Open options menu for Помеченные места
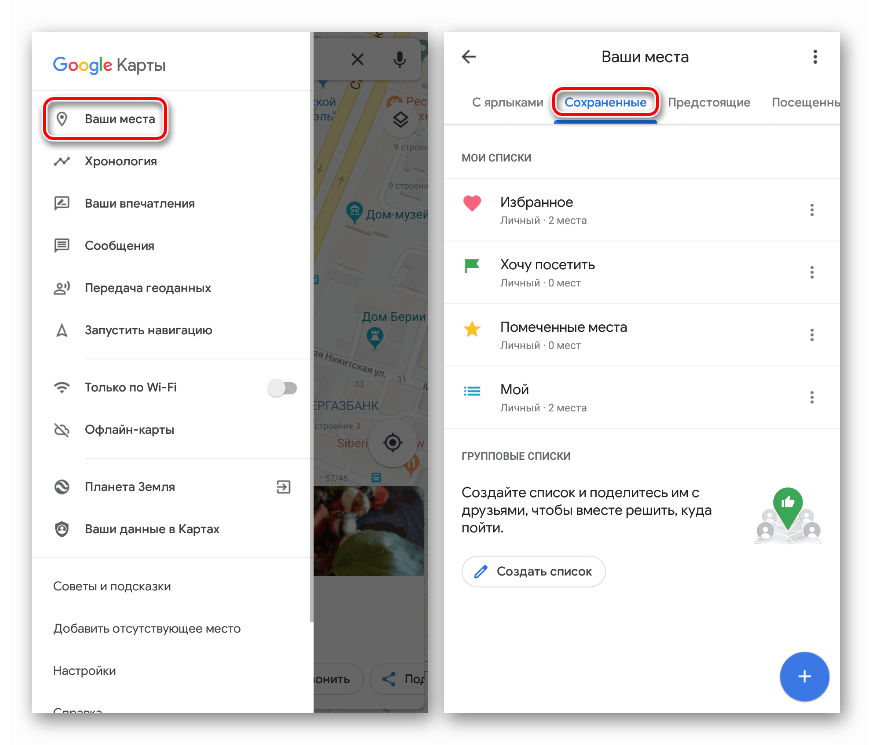The width and height of the screenshot is (879, 745). [x=812, y=335]
